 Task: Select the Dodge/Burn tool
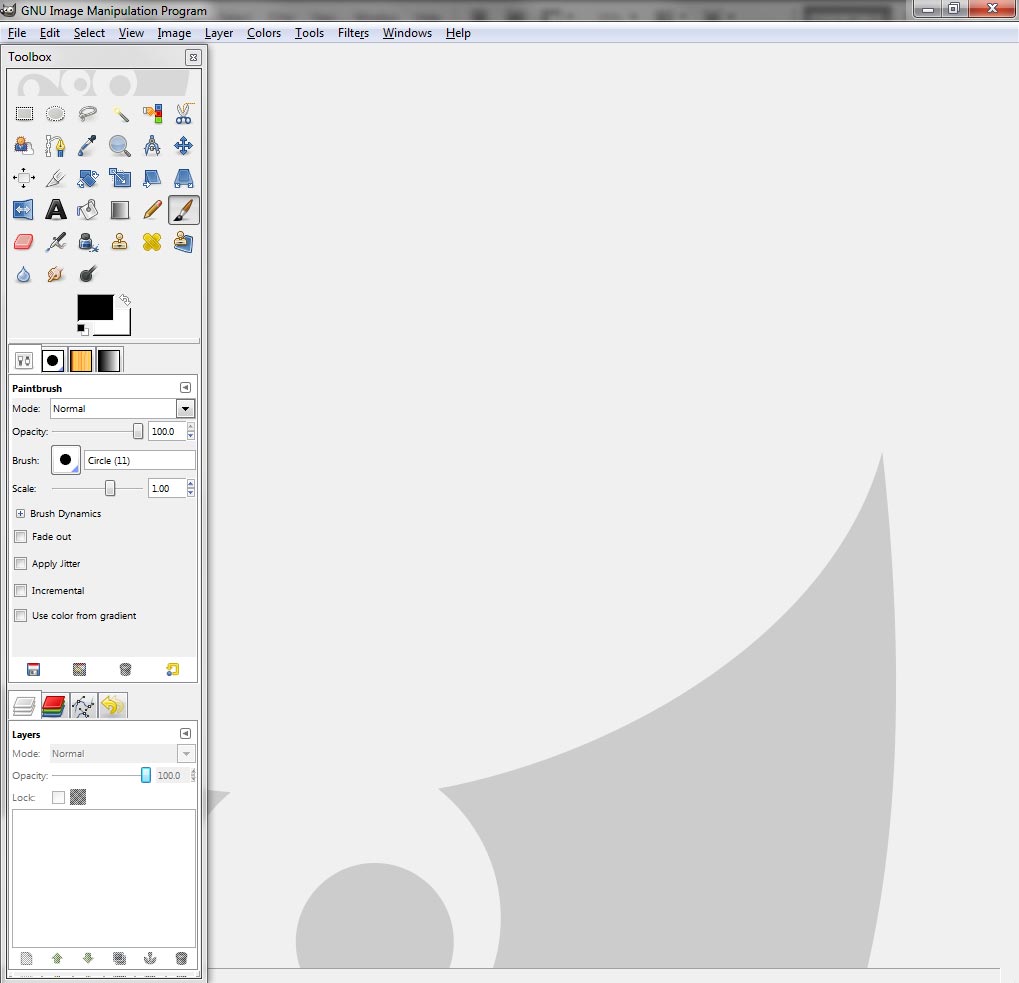coord(88,274)
